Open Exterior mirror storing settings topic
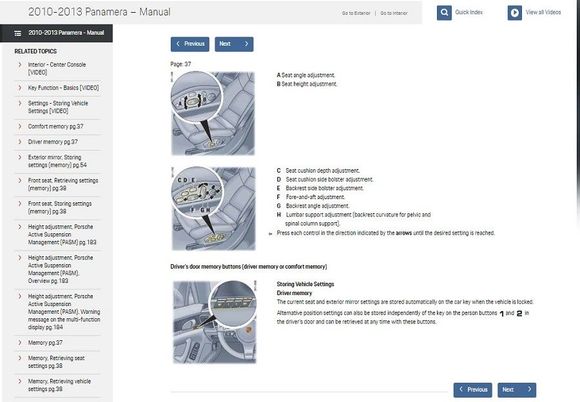Image resolution: width=580 pixels, height=402 pixels. tap(57, 161)
